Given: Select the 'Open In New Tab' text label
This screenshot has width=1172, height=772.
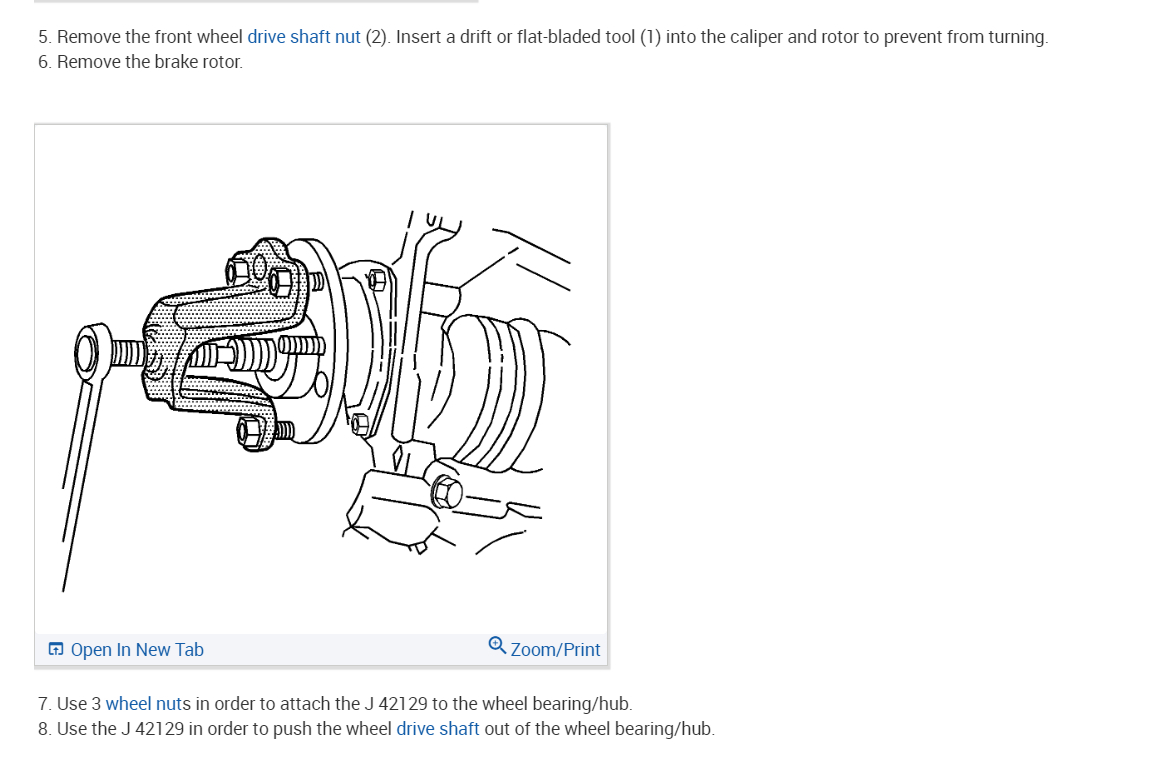Looking at the screenshot, I should point(137,649).
